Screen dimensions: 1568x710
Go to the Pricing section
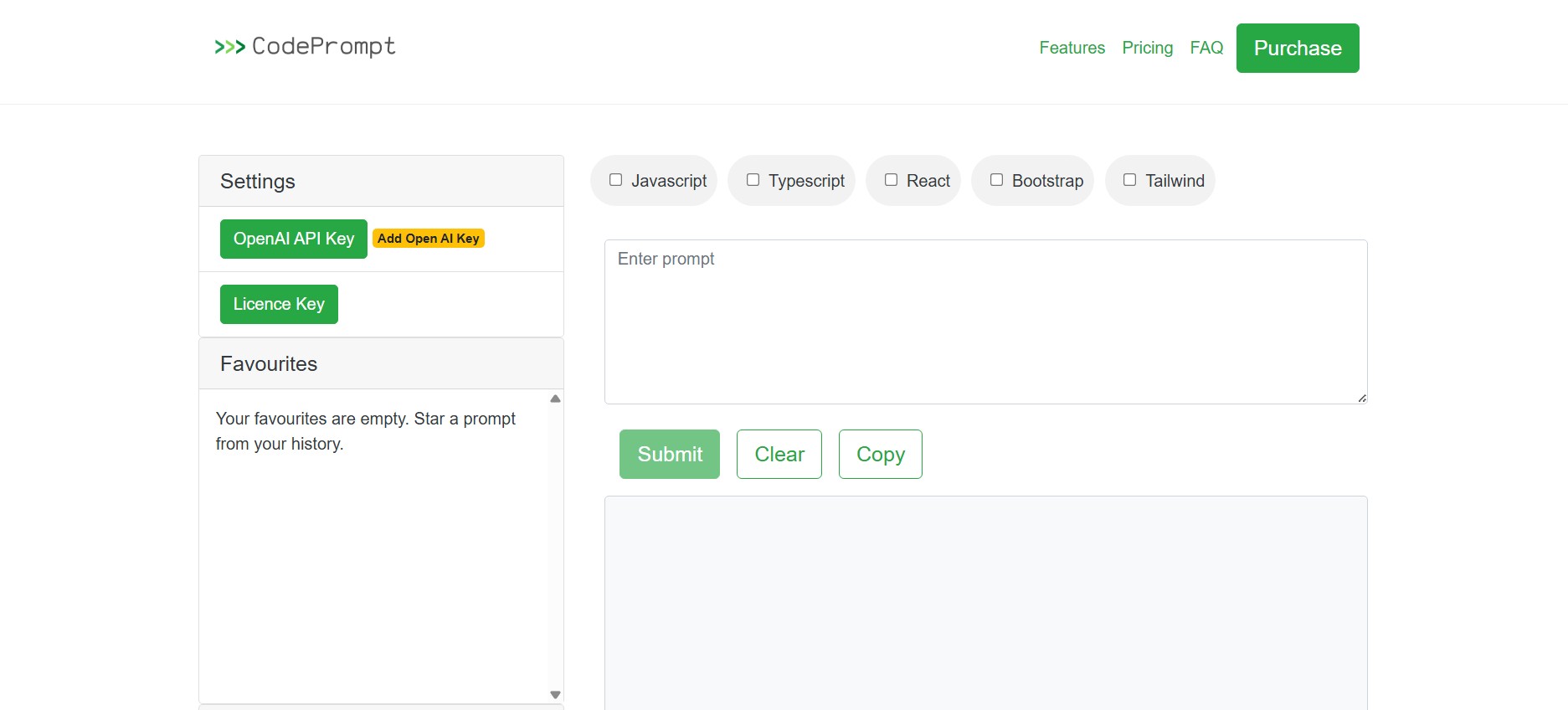[x=1147, y=48]
